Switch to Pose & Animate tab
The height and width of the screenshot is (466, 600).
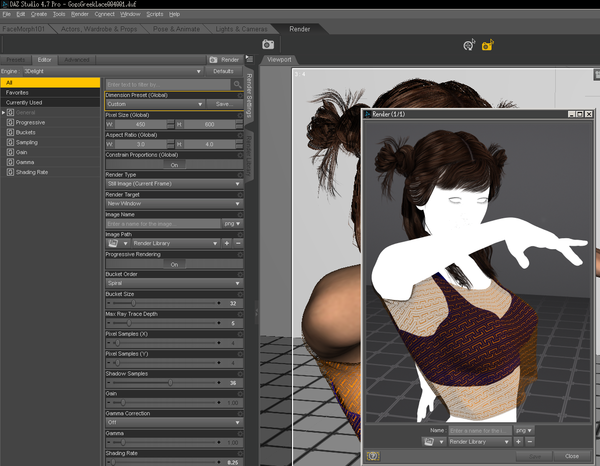176,29
